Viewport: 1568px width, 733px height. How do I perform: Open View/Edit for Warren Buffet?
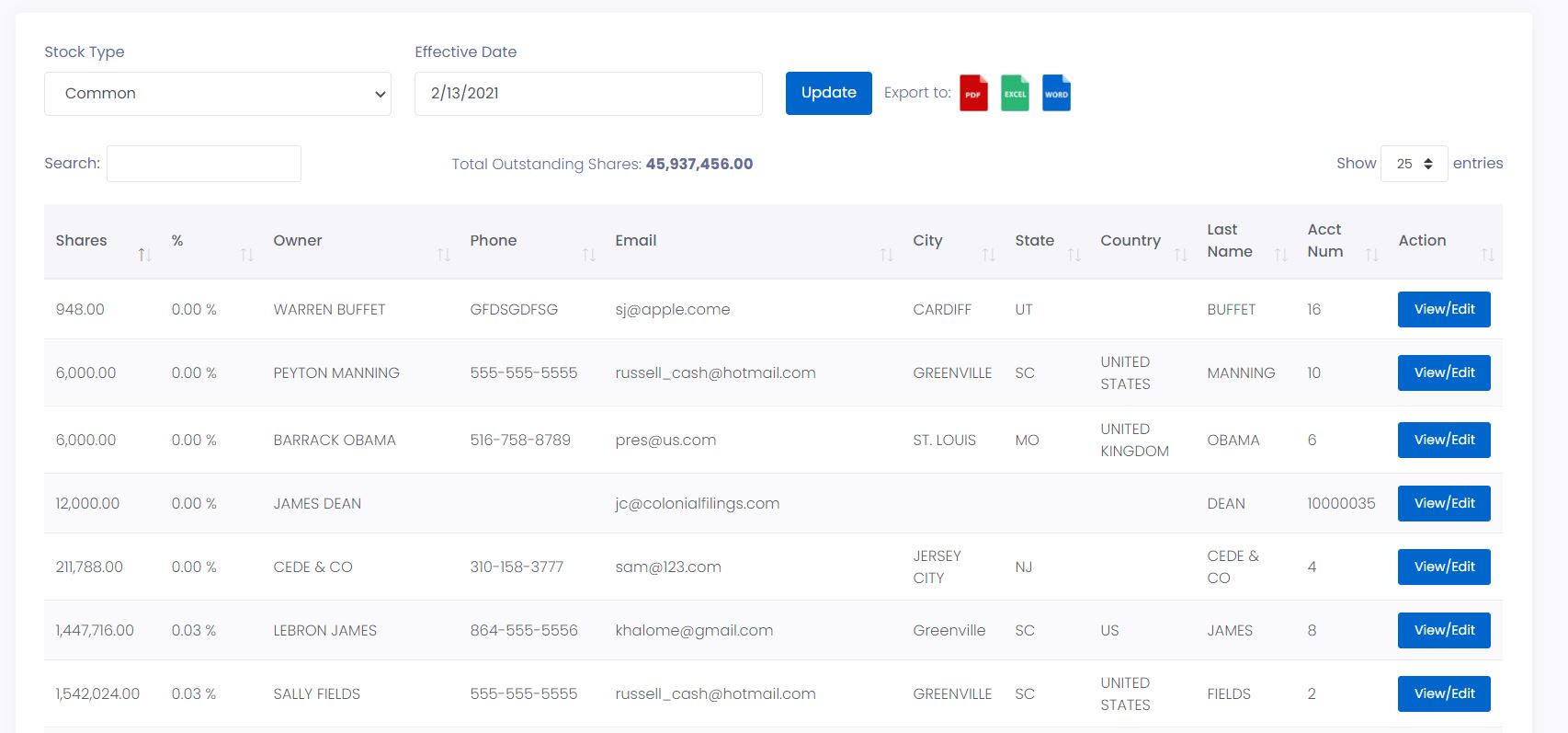[1443, 309]
